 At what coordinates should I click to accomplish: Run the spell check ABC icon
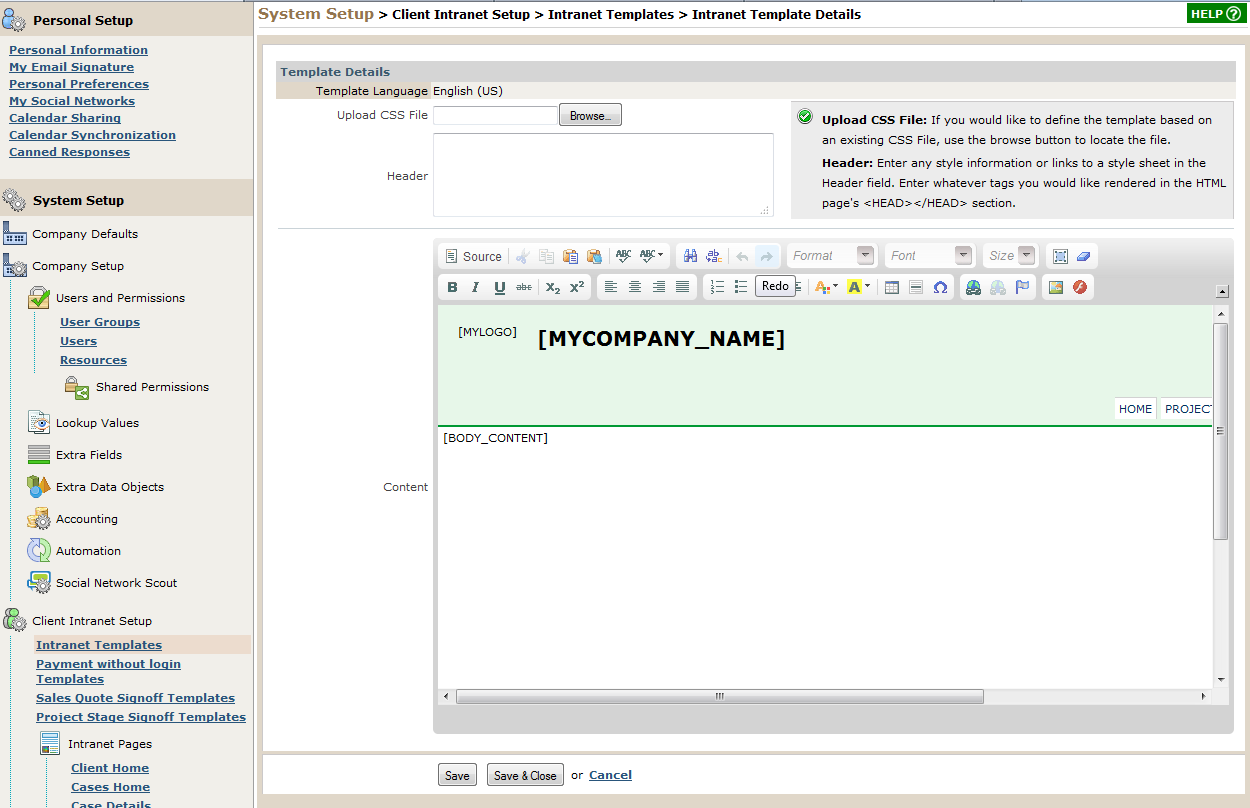[624, 256]
